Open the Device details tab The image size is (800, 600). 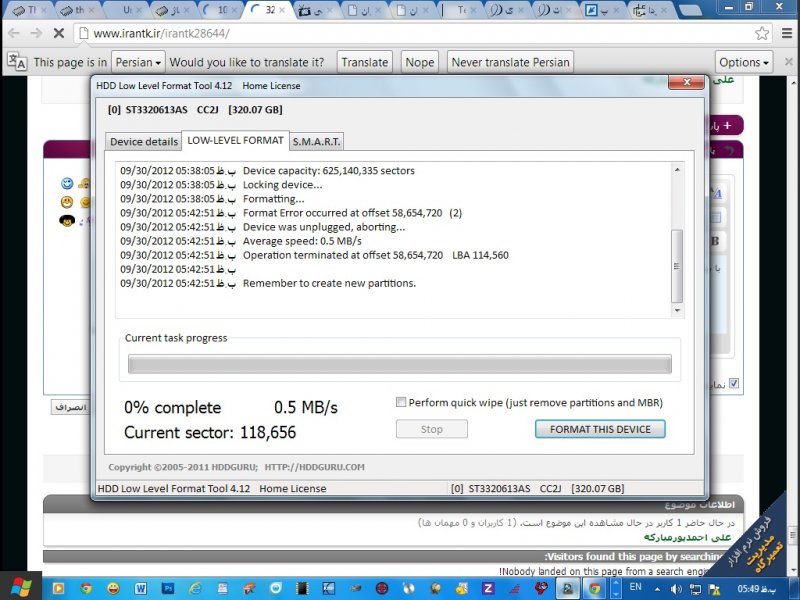[x=144, y=142]
